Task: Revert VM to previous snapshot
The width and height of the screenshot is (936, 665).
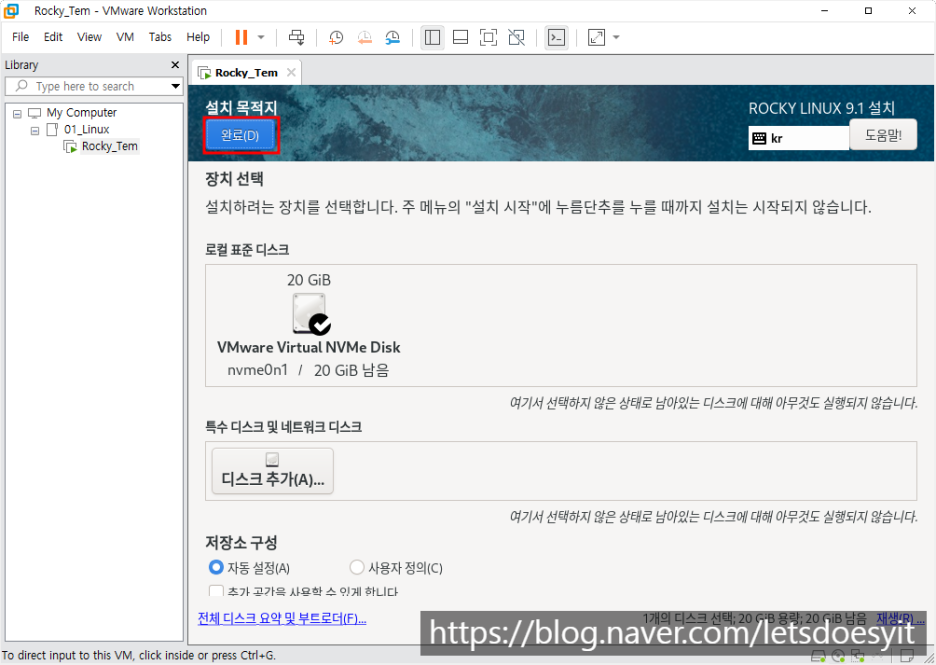Action: (364, 38)
